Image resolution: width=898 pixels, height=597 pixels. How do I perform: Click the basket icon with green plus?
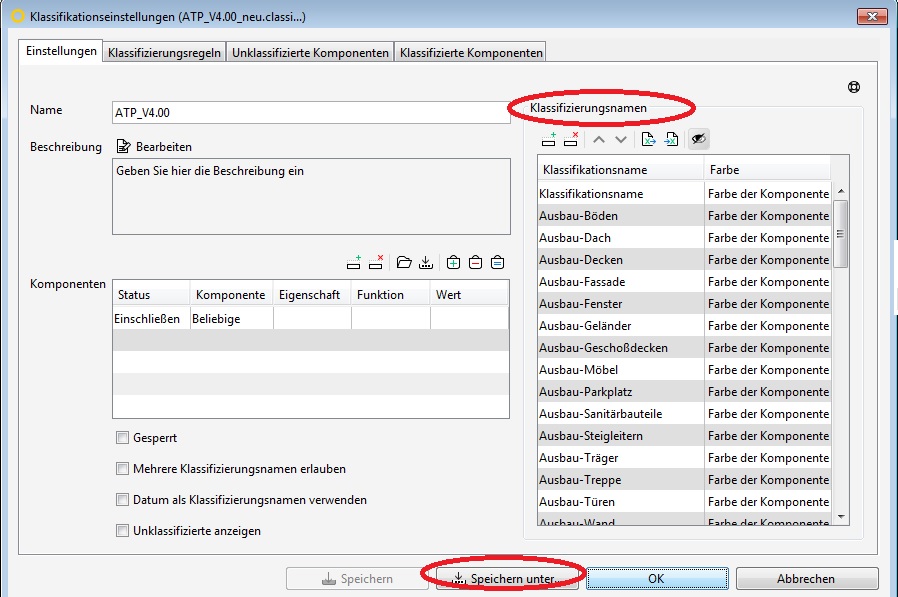[453, 263]
